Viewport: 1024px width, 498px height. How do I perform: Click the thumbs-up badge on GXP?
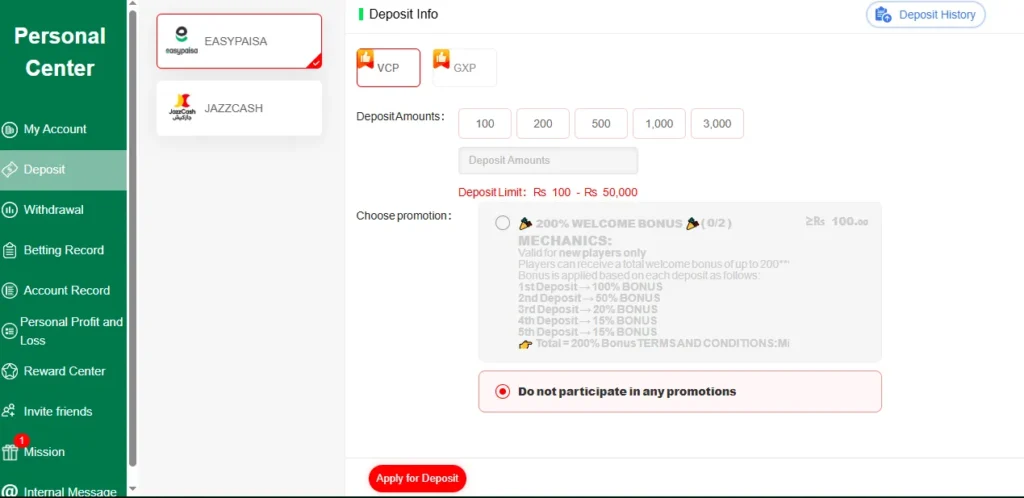pyautogui.click(x=441, y=59)
